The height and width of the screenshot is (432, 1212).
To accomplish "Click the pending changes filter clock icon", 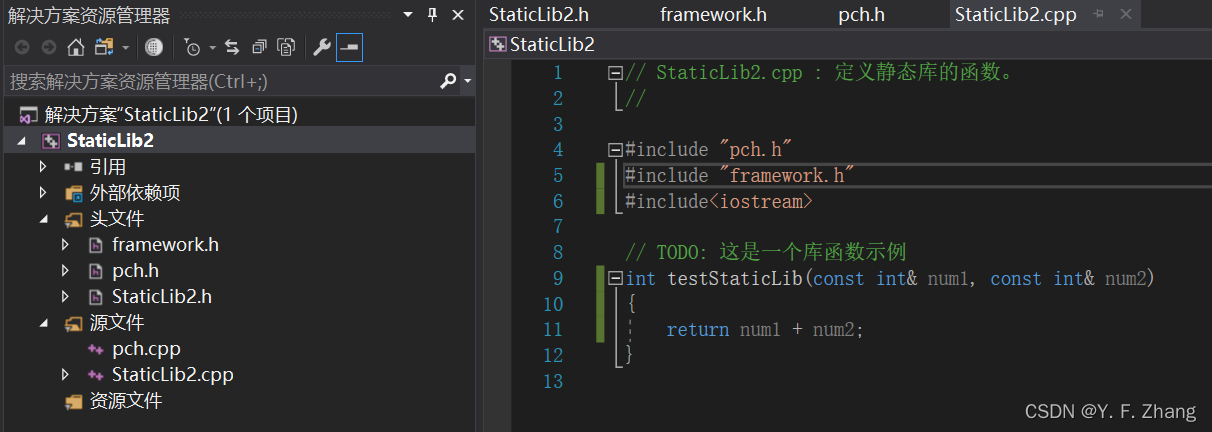I will point(193,47).
